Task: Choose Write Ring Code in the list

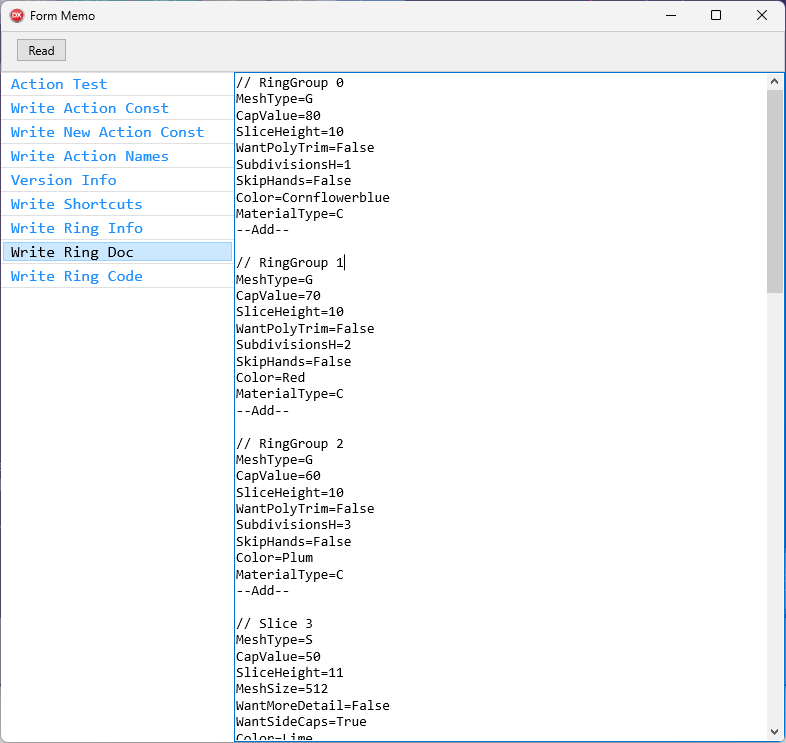Action: tap(76, 276)
